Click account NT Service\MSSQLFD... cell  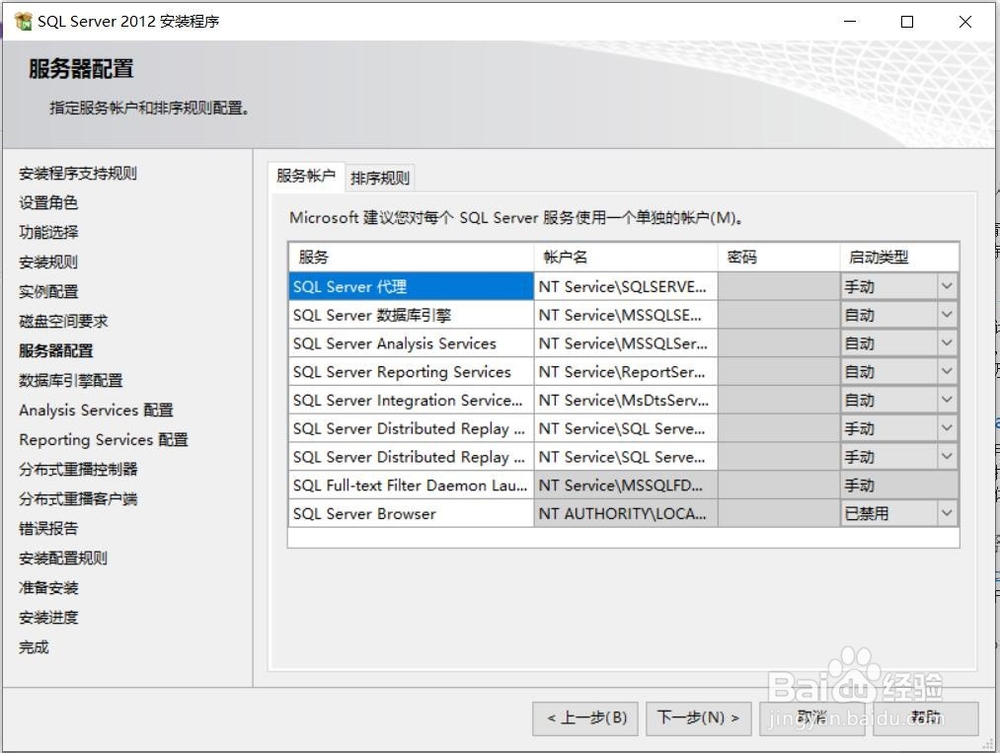pyautogui.click(x=626, y=485)
